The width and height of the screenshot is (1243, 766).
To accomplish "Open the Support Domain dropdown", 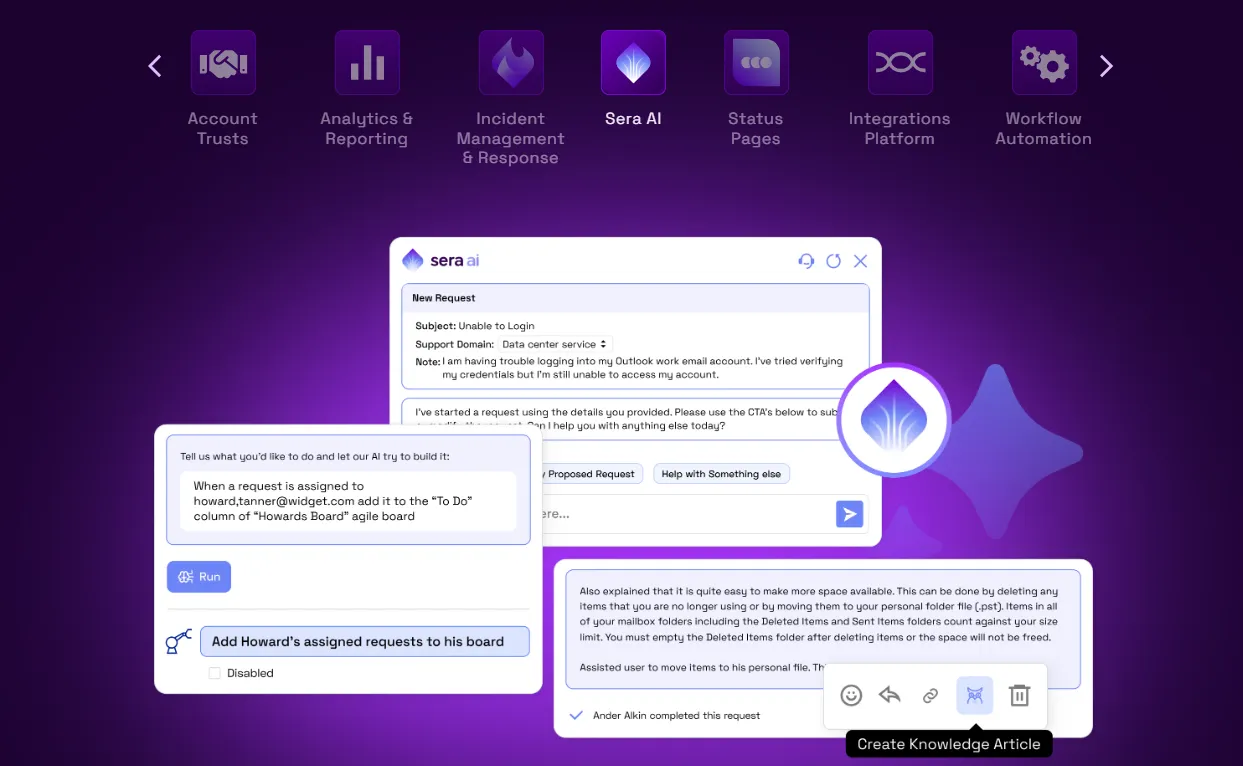I will click(x=555, y=344).
